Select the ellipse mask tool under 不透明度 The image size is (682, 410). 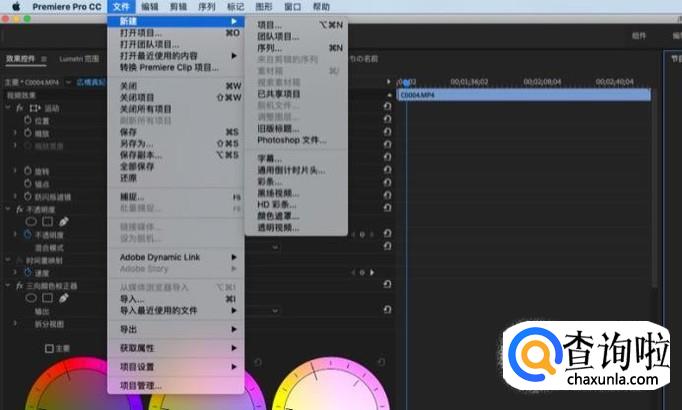(x=30, y=221)
